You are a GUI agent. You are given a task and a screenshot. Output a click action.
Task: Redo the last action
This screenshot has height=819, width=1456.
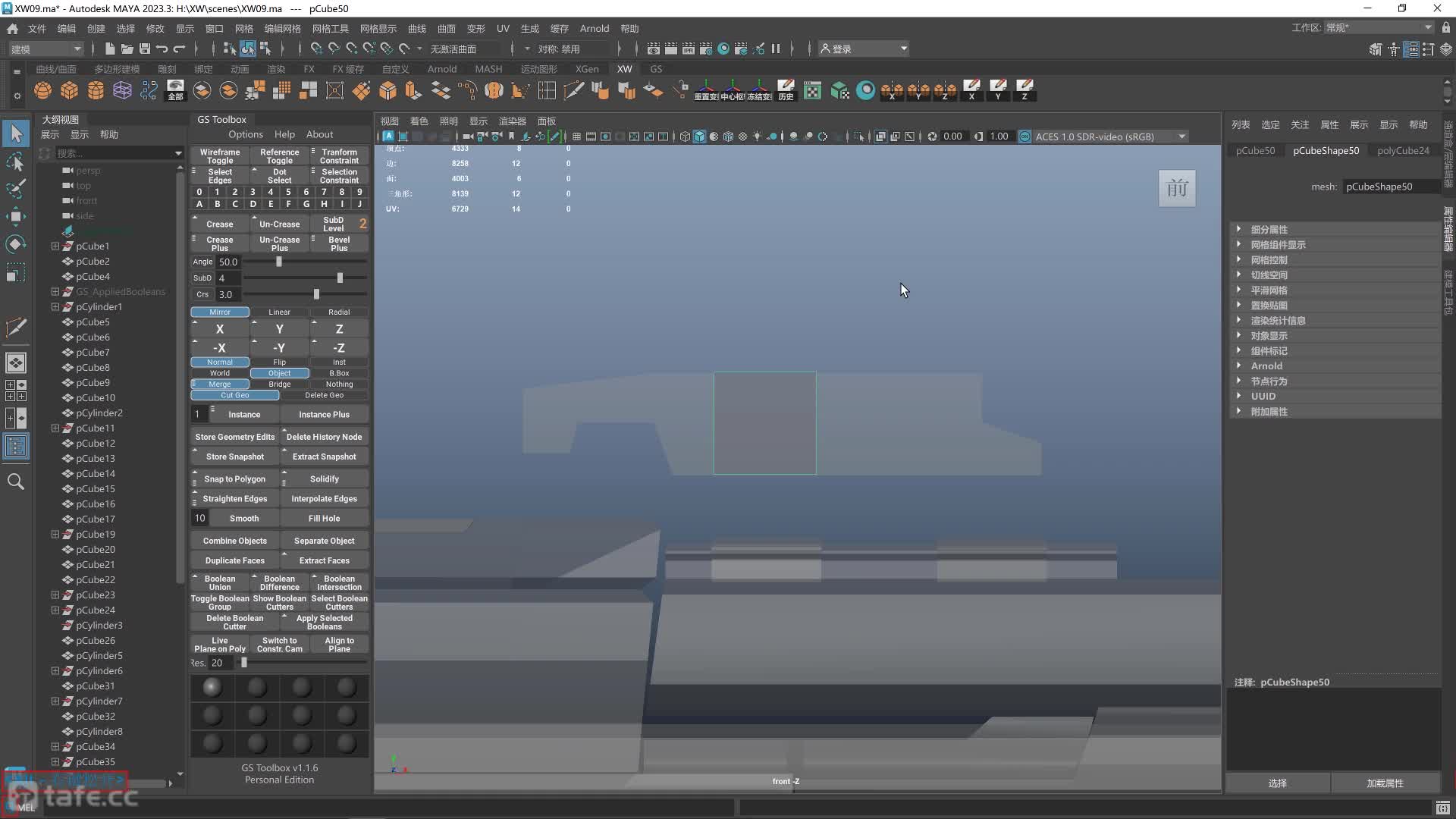pos(179,49)
